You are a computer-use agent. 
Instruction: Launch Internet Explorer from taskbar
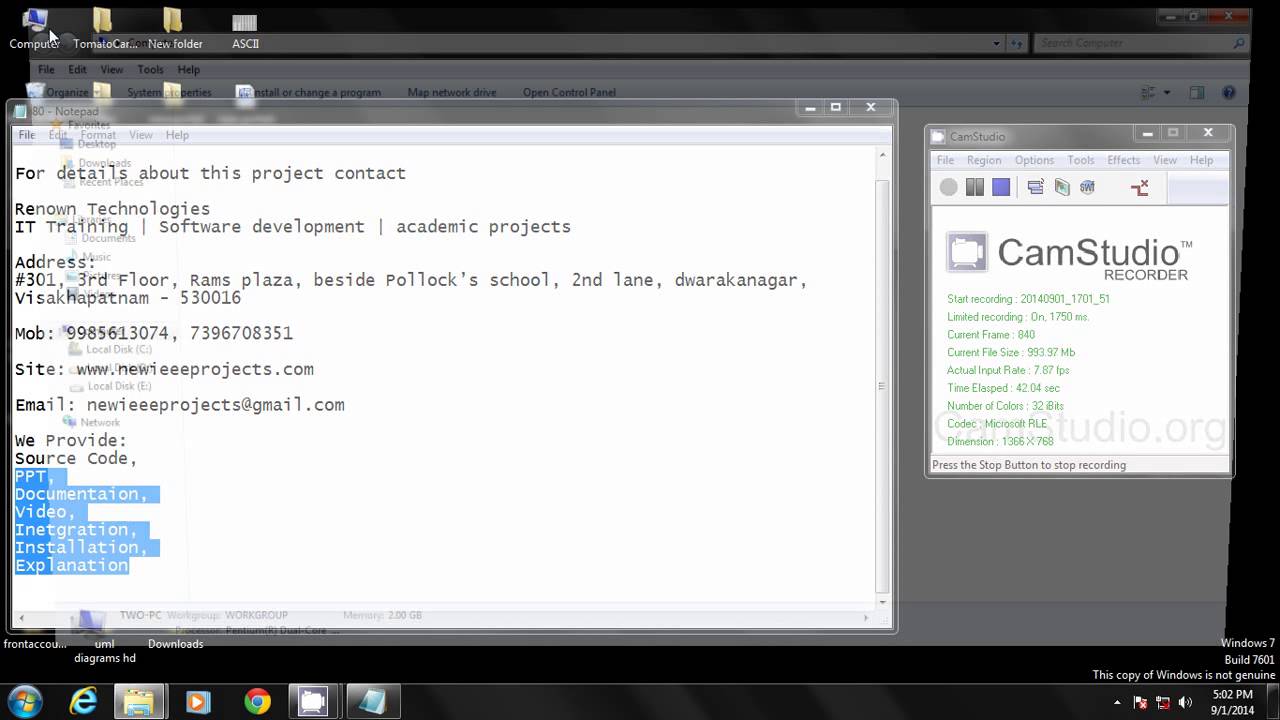click(x=83, y=702)
